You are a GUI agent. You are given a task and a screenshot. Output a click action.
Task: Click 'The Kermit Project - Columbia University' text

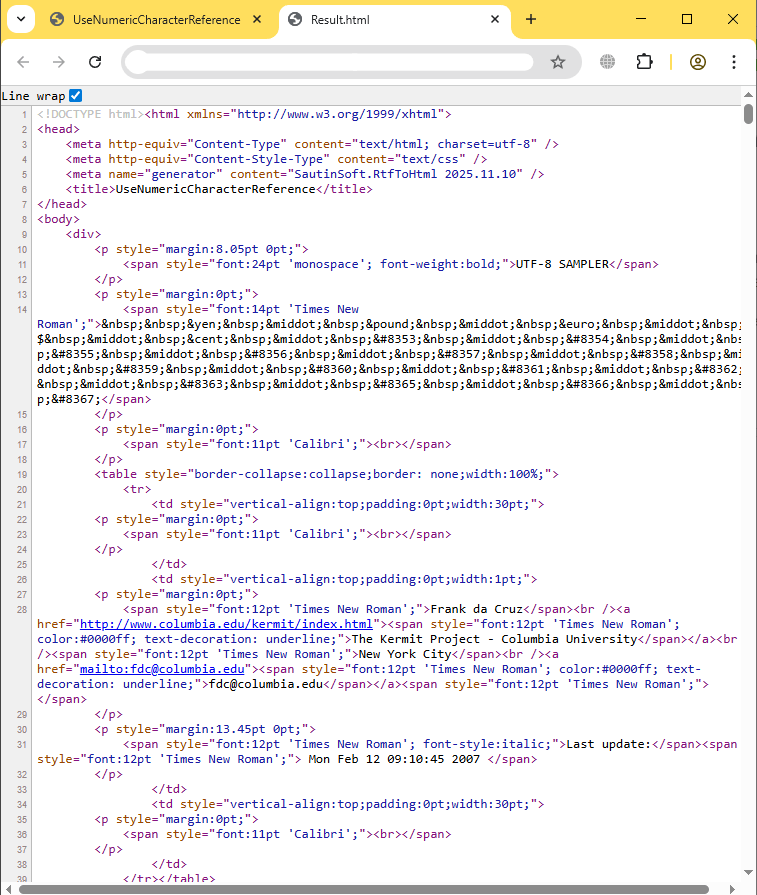pos(494,639)
